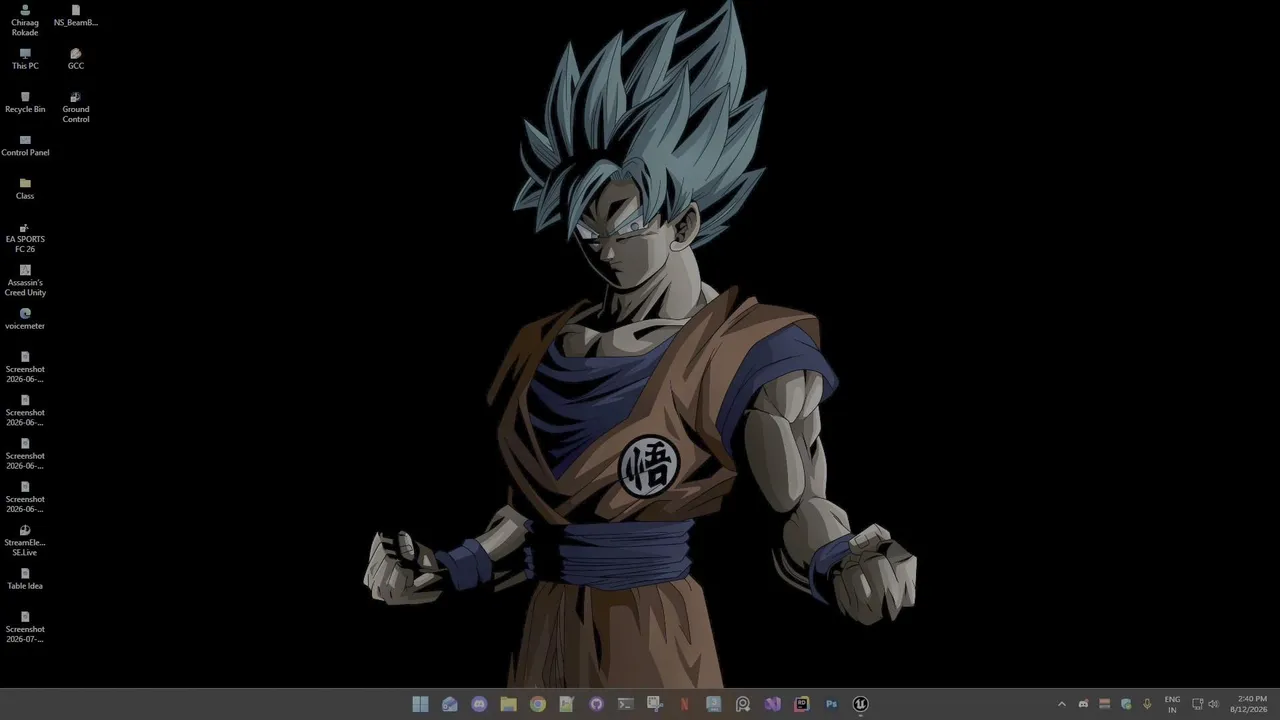Select the GCC desktop shortcut
The height and width of the screenshot is (720, 1280).
[76, 59]
